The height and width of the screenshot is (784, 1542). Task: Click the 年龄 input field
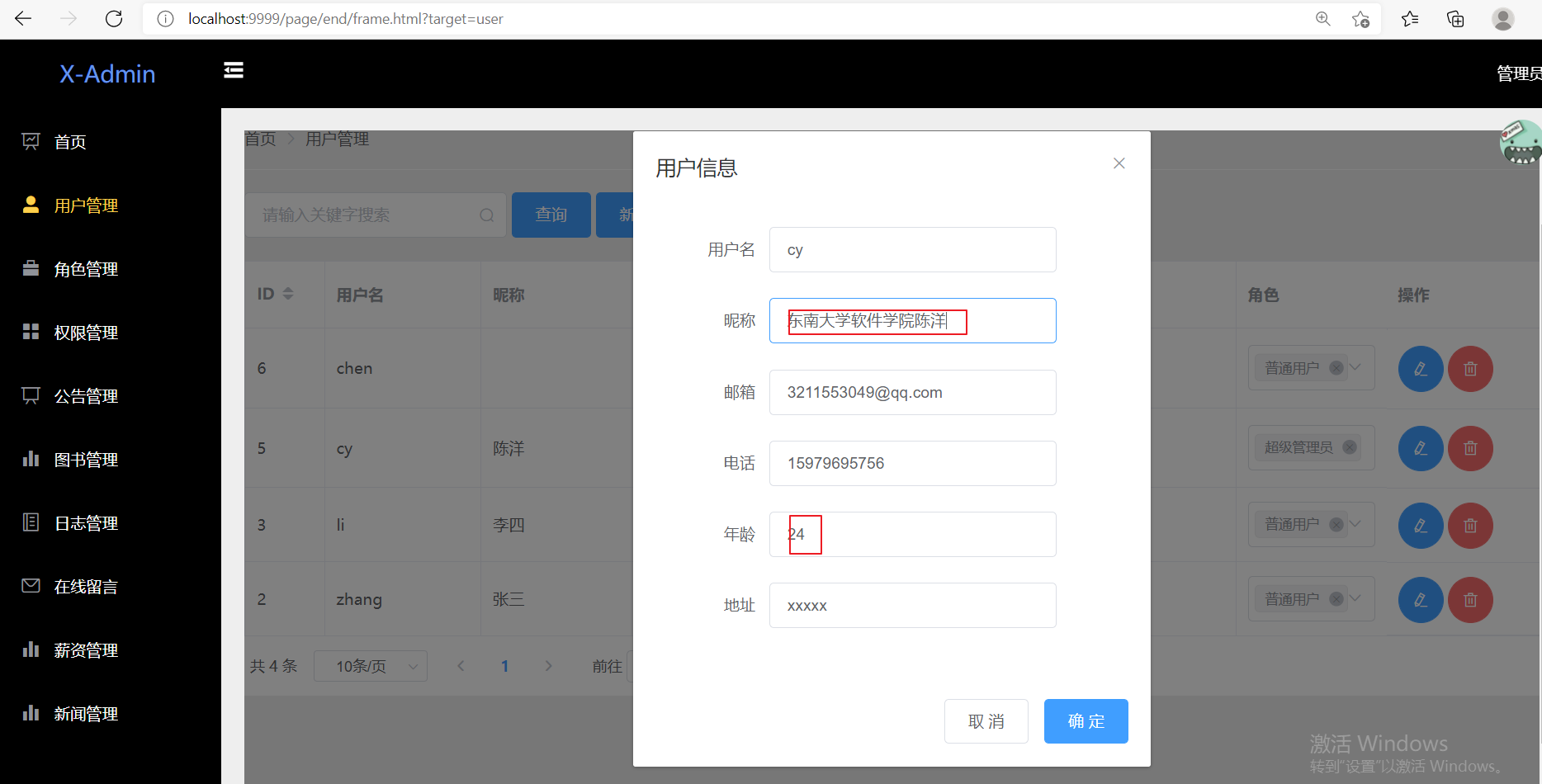coord(913,534)
